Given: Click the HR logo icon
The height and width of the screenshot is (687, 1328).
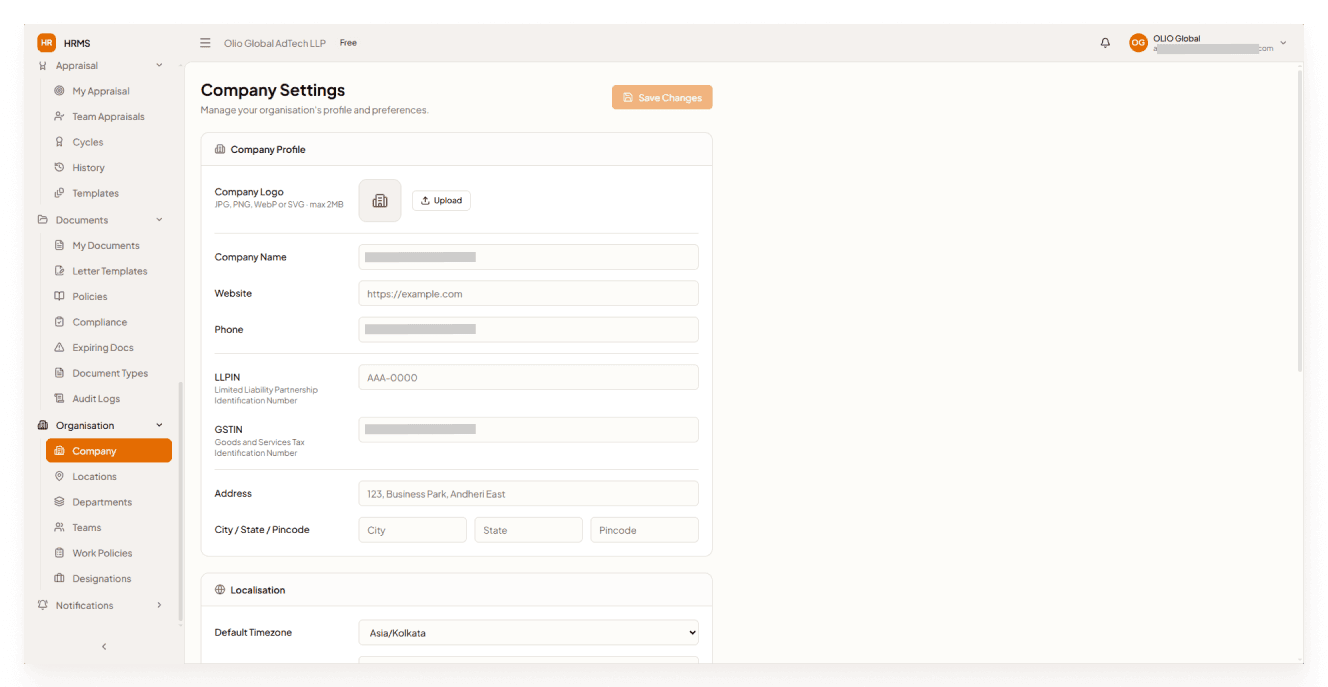Looking at the screenshot, I should click(46, 43).
